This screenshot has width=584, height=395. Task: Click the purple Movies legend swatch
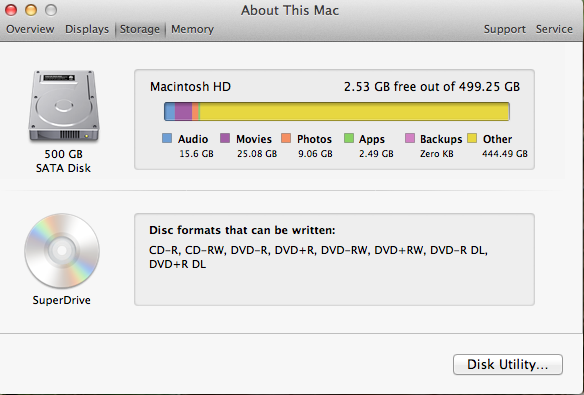225,138
